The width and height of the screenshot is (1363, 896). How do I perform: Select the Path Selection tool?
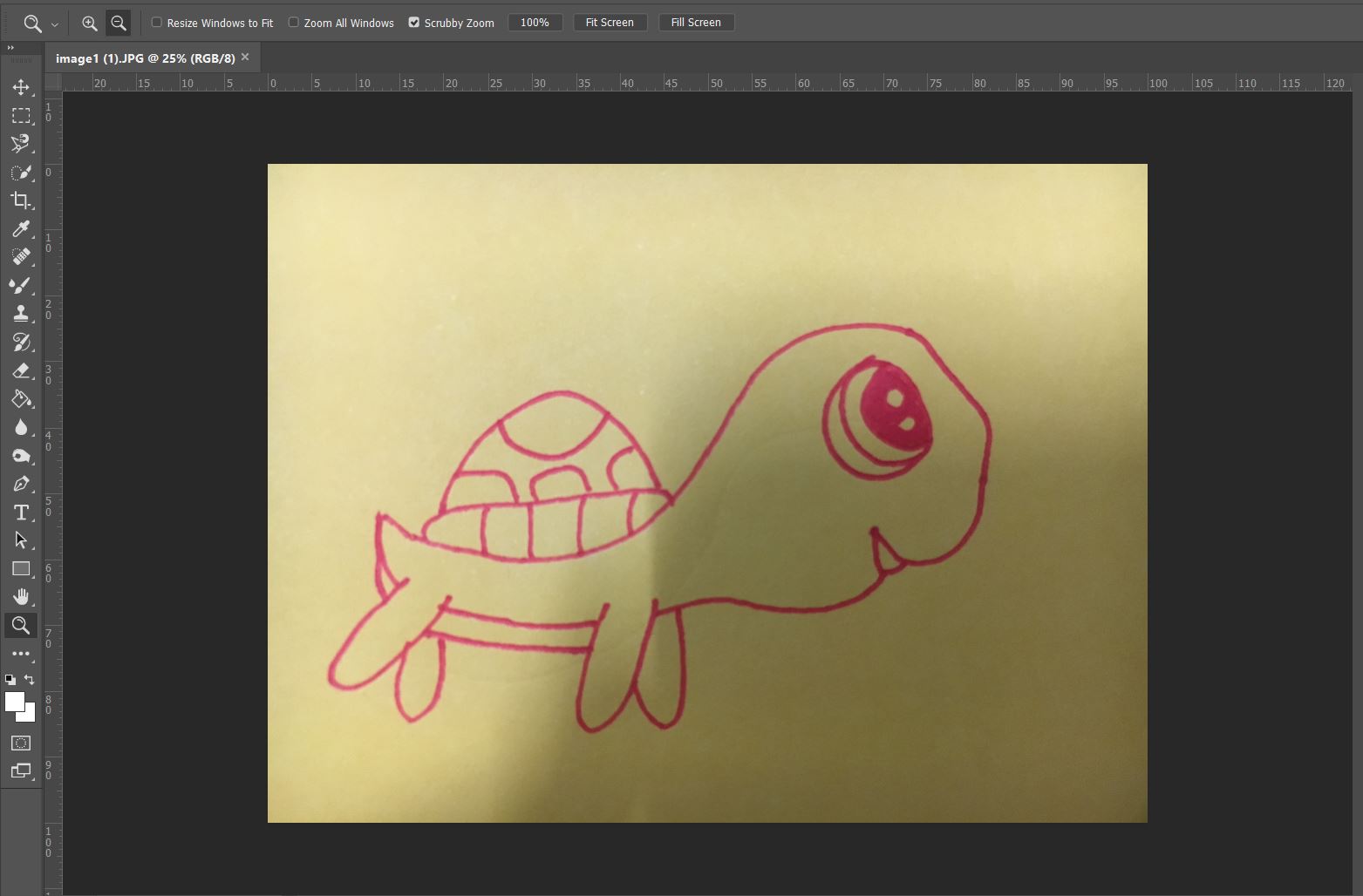point(21,540)
